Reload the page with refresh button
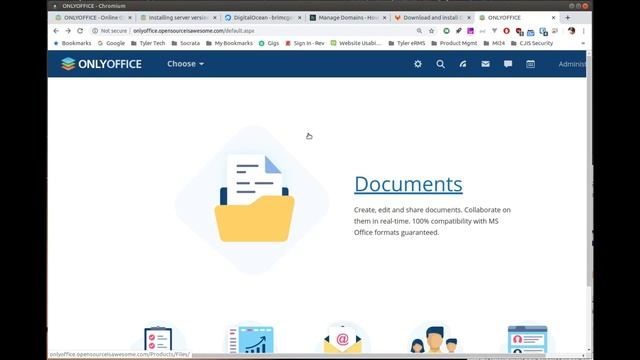The width and height of the screenshot is (640, 360). [80, 31]
